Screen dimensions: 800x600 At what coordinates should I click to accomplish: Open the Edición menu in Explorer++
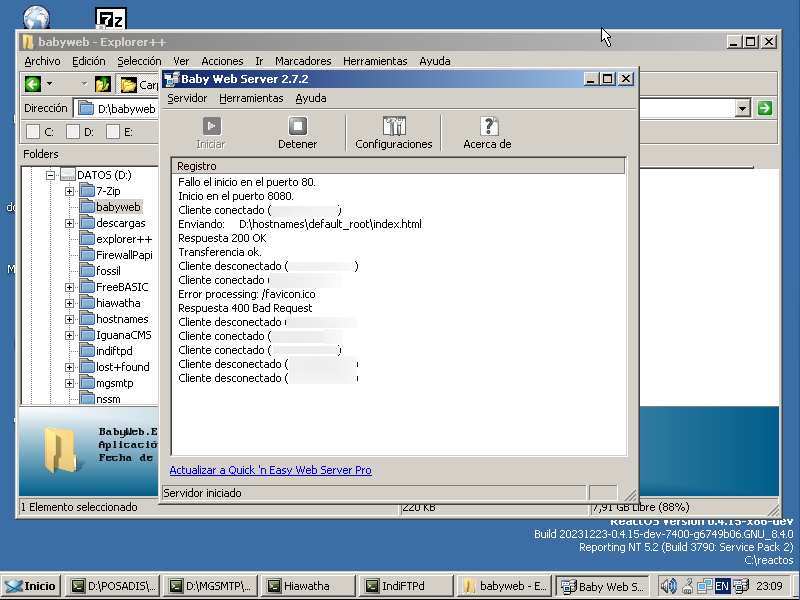89,61
